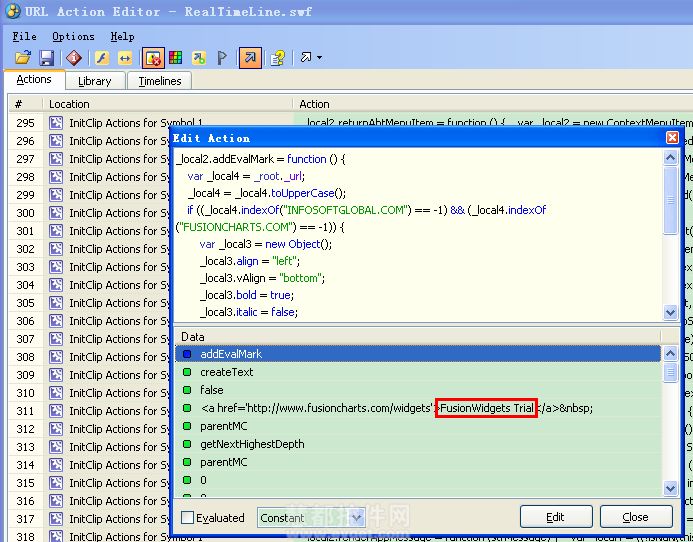Click the script icon on row 296

click(56, 141)
